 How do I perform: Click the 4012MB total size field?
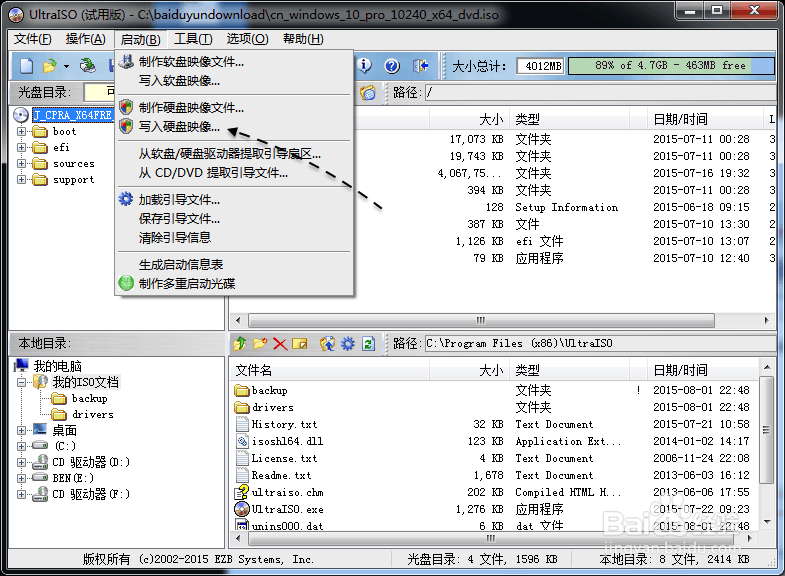(541, 66)
